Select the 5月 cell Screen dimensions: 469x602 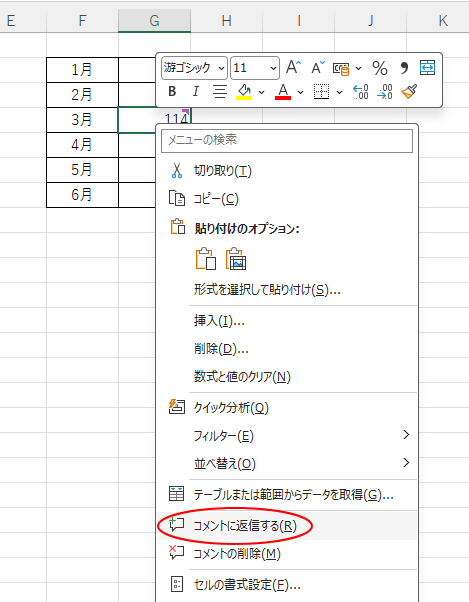pos(82,170)
